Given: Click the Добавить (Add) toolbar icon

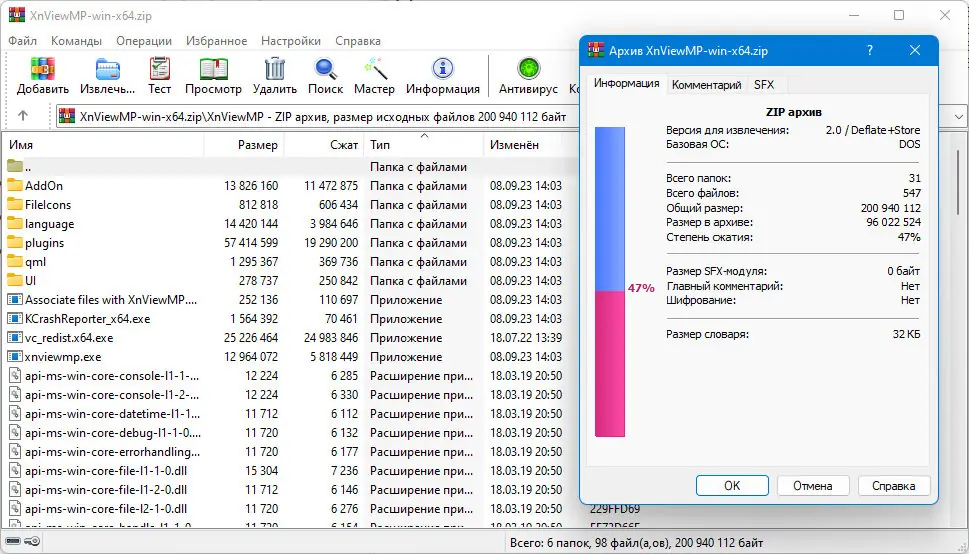Looking at the screenshot, I should 43,68.
